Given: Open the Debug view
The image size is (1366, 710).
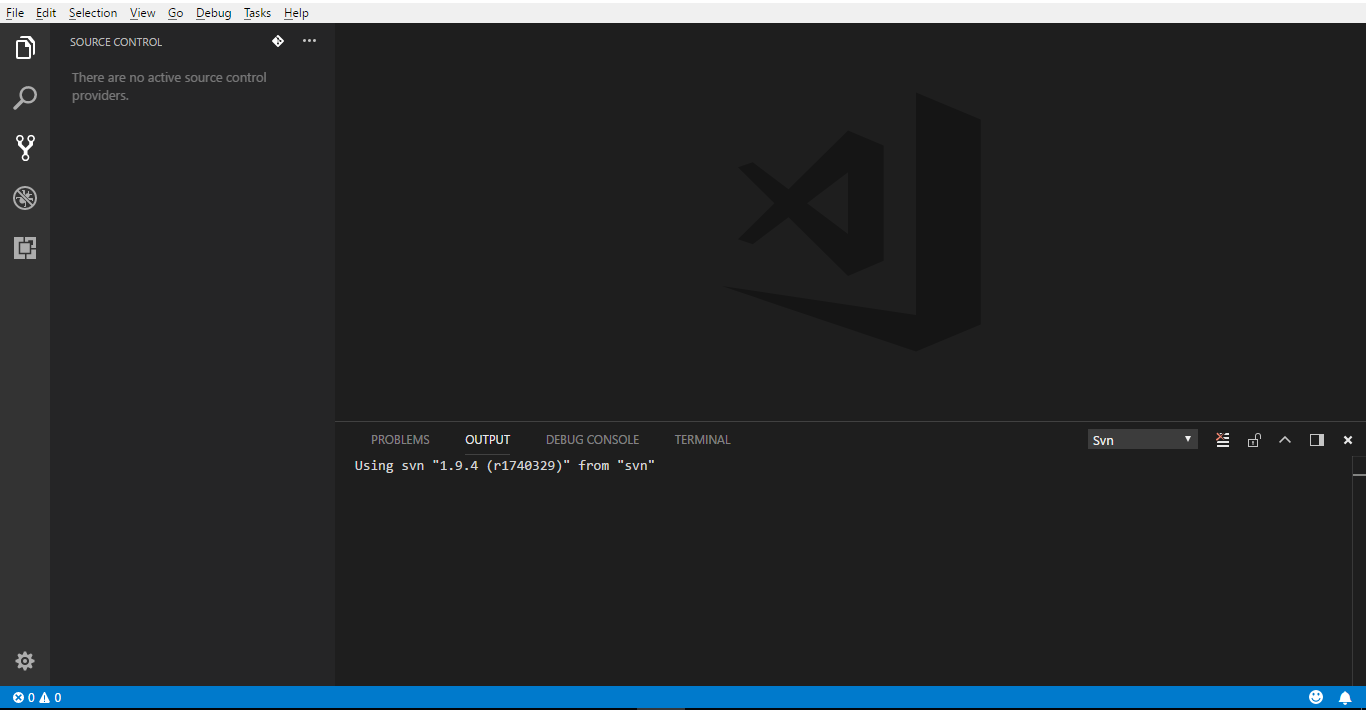Looking at the screenshot, I should 25,198.
